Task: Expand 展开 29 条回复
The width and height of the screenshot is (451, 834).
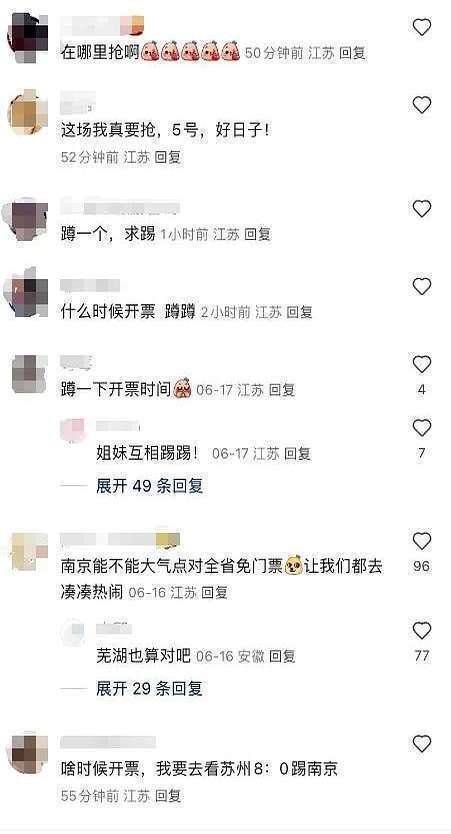Action: [149, 689]
